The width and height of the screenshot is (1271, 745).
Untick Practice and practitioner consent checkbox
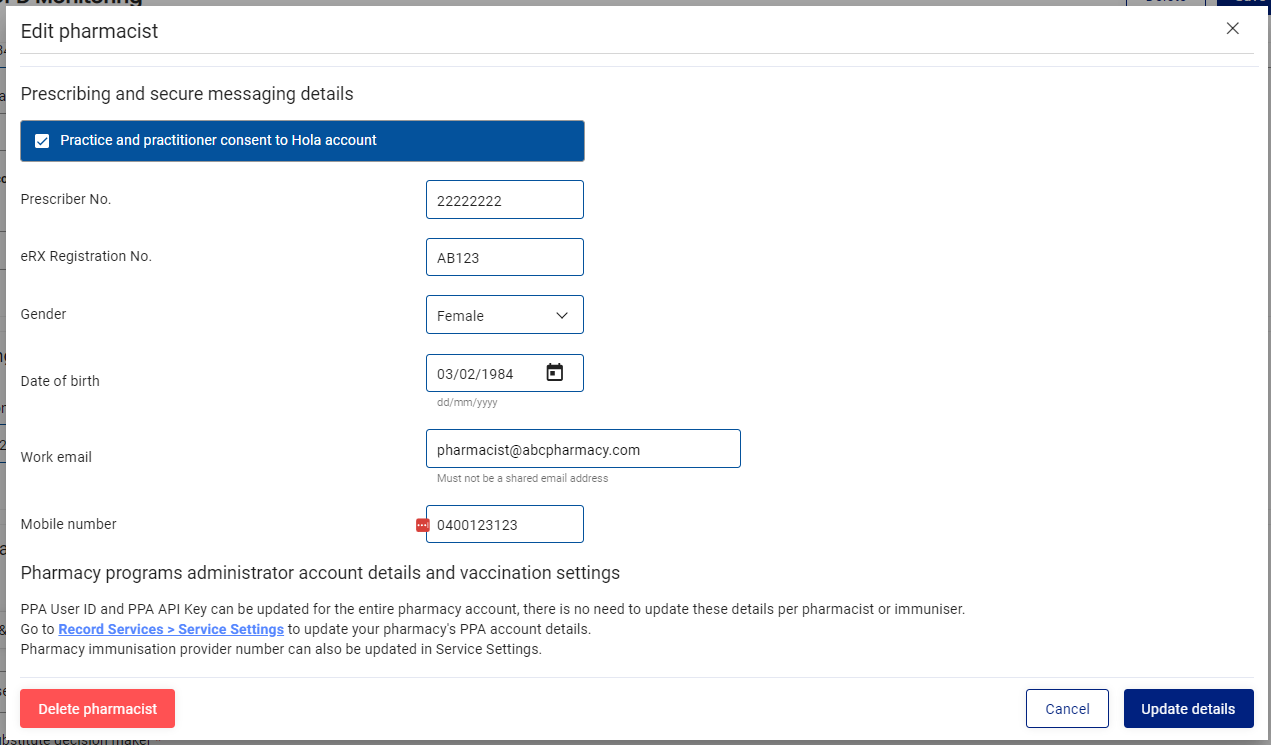pyautogui.click(x=42, y=141)
